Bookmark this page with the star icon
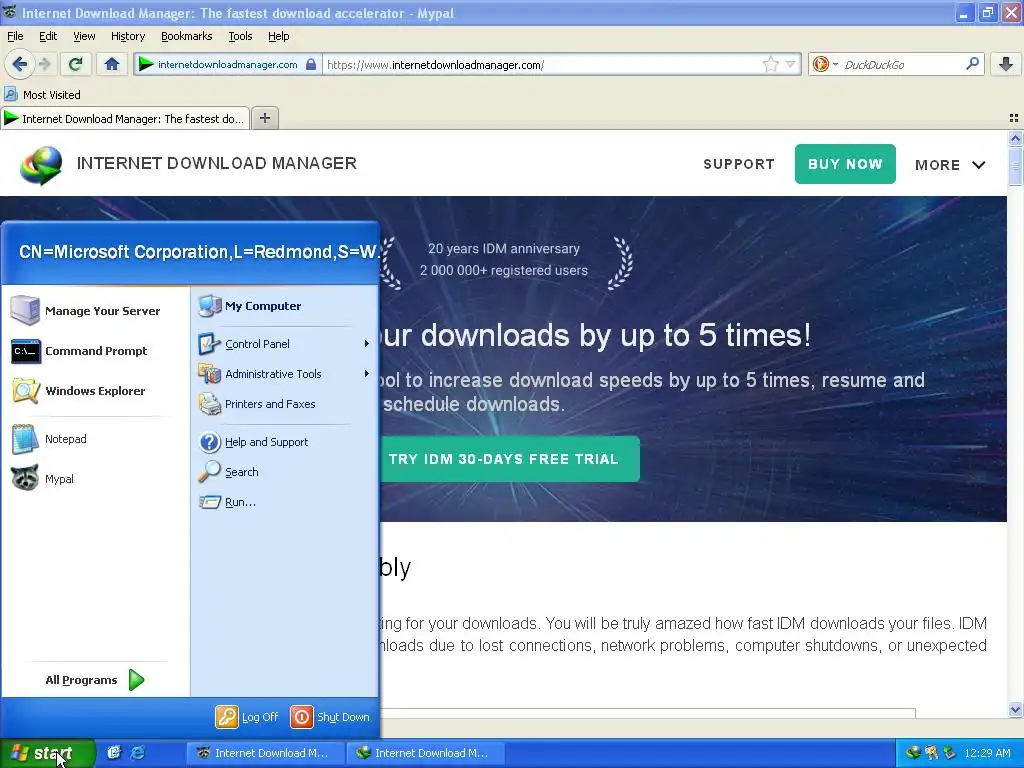This screenshot has width=1024, height=768. (x=771, y=64)
